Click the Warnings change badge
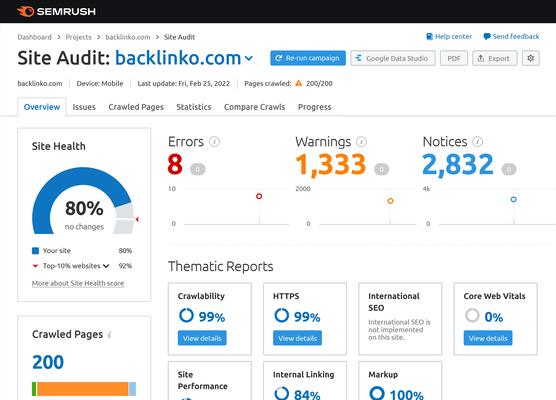This screenshot has width=556, height=400. [x=382, y=169]
